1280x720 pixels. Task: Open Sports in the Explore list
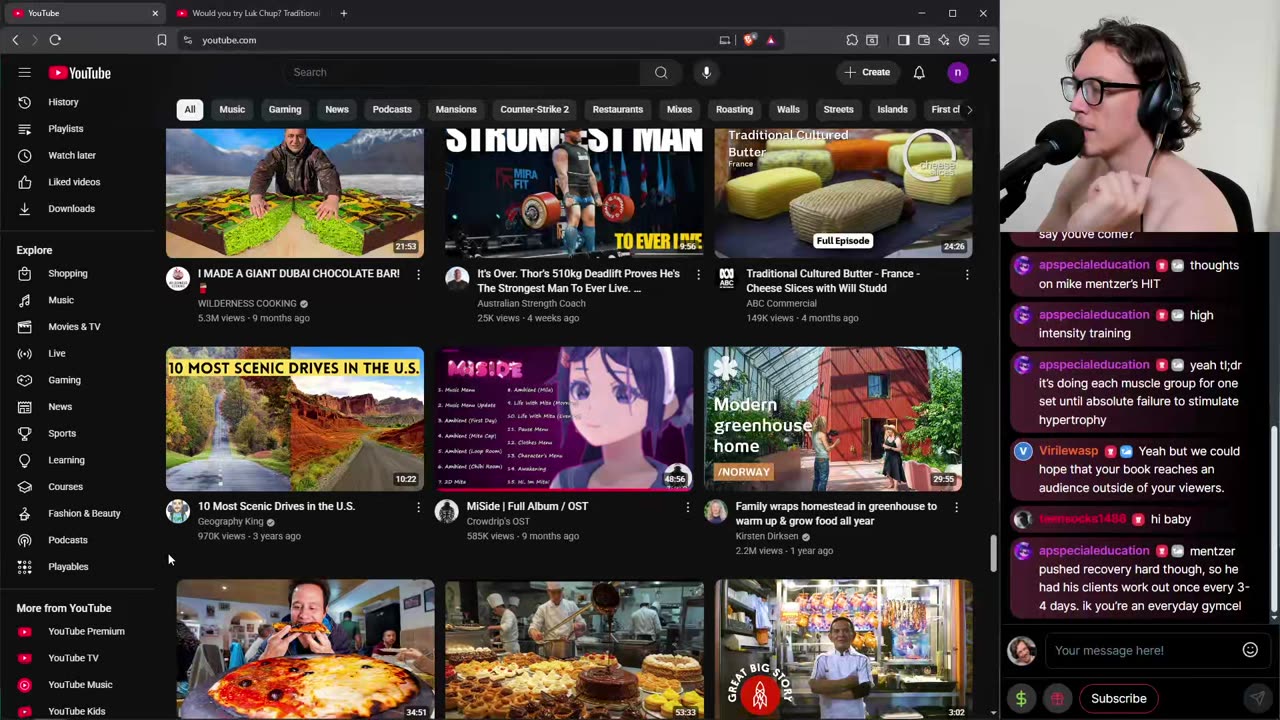[x=62, y=433]
